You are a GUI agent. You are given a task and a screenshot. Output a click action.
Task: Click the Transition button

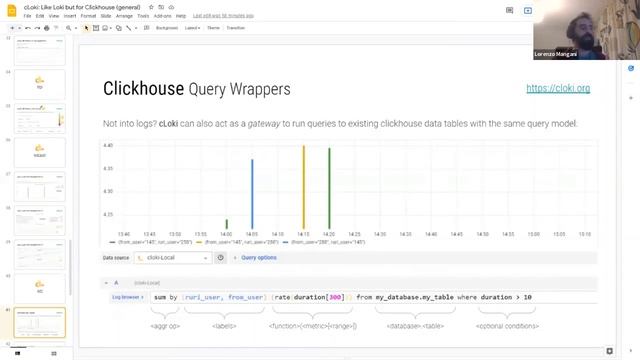point(236,28)
